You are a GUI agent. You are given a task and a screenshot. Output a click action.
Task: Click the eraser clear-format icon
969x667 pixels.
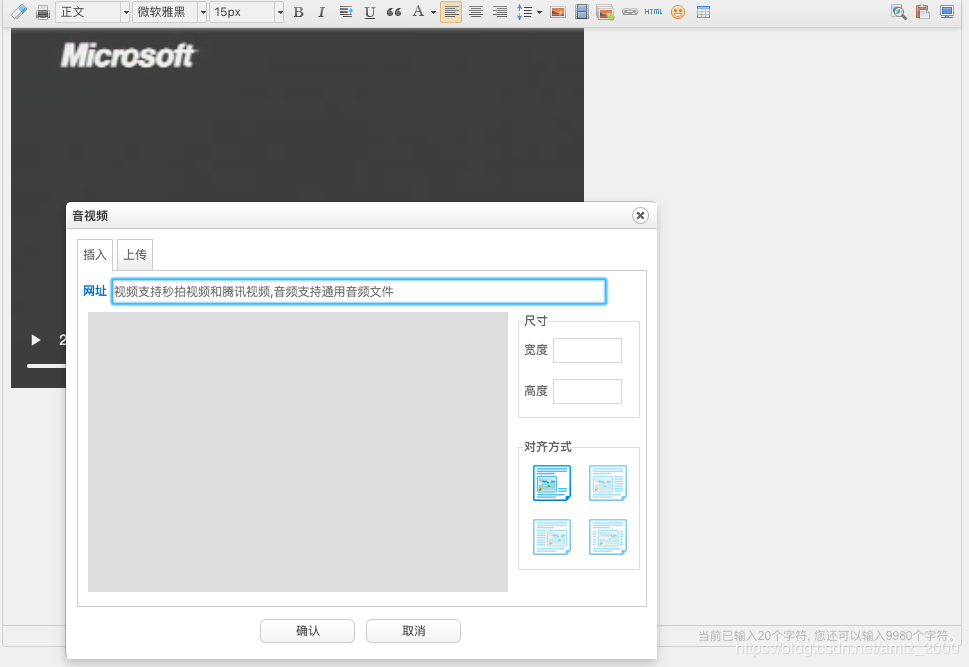(x=19, y=12)
